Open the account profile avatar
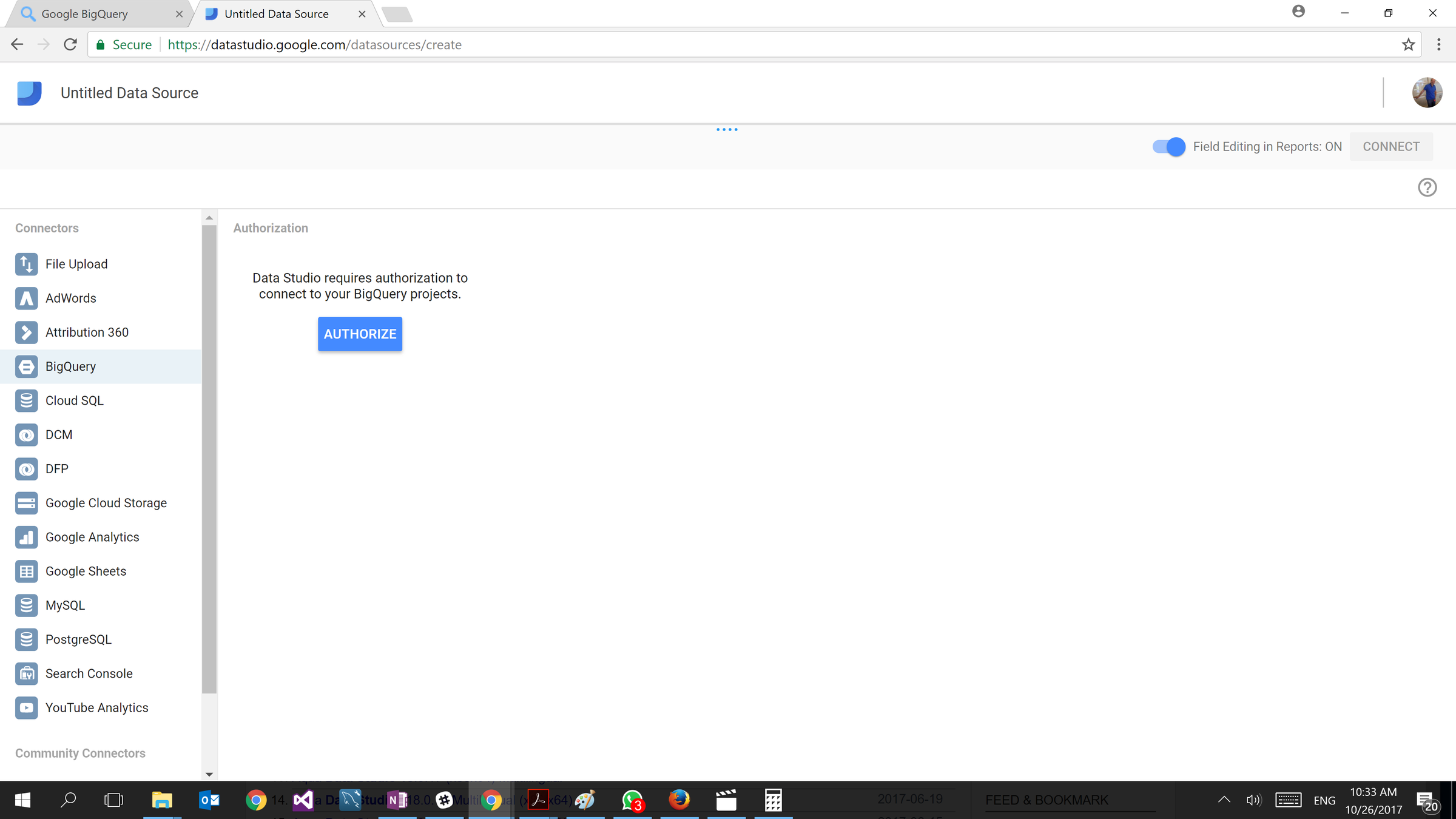Image resolution: width=1456 pixels, height=819 pixels. (x=1427, y=93)
